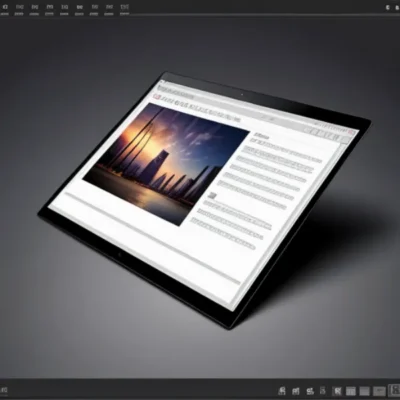The width and height of the screenshot is (400, 400).
Task: Click the small gray icon between tablet text paragraphs
Action: 212,195
